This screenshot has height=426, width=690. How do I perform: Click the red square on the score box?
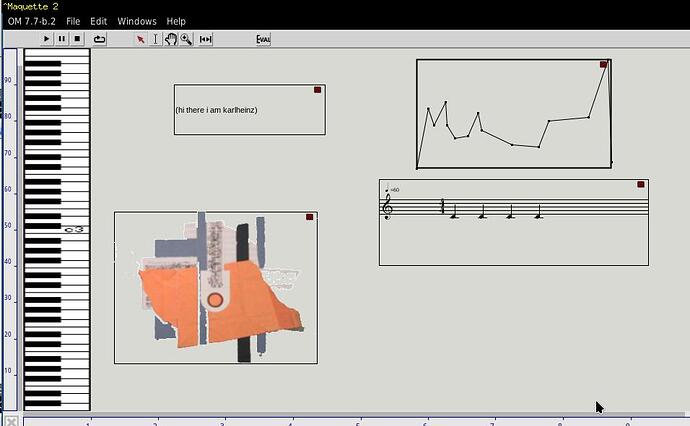(641, 184)
